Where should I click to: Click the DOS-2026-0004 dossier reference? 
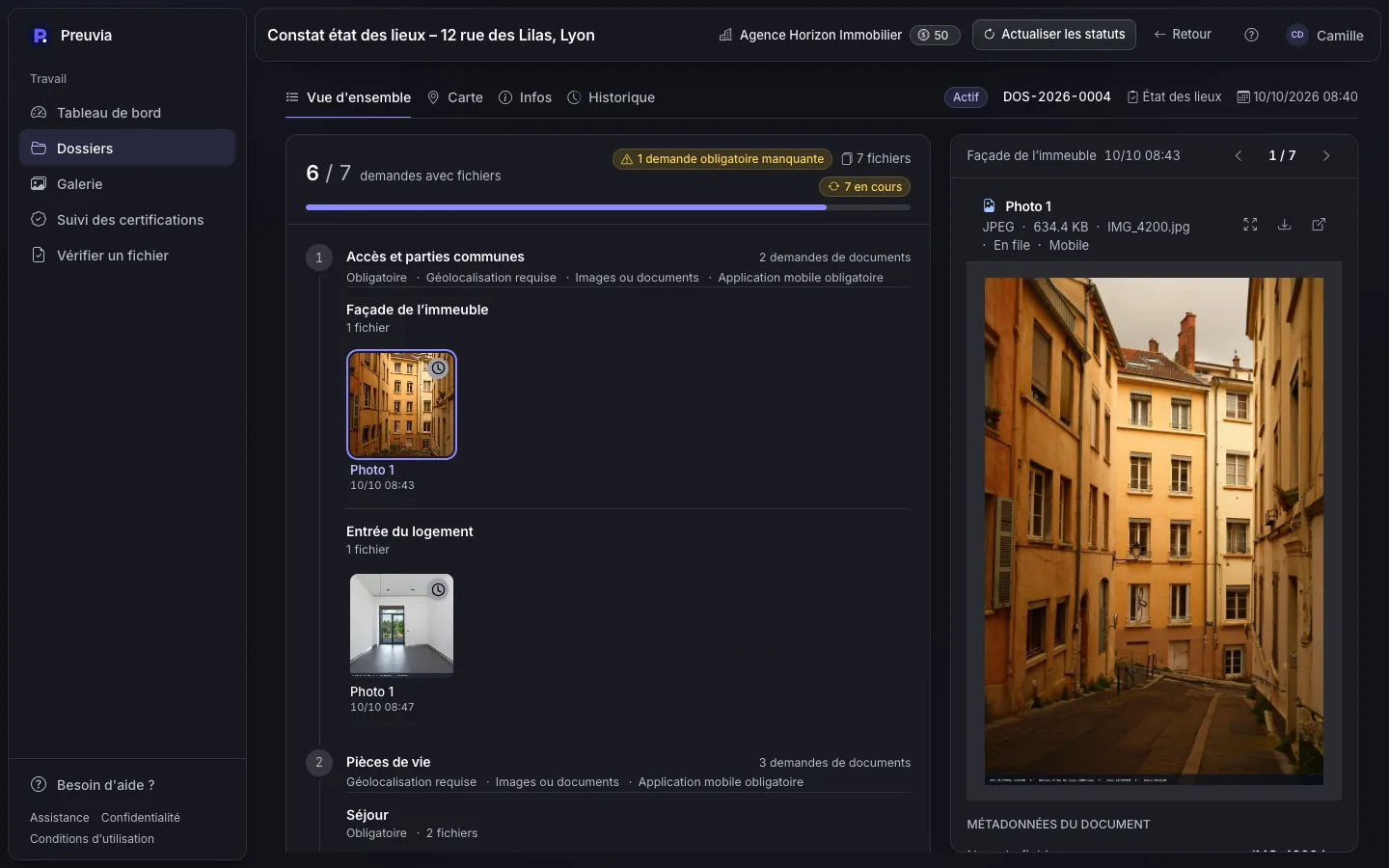tap(1057, 97)
